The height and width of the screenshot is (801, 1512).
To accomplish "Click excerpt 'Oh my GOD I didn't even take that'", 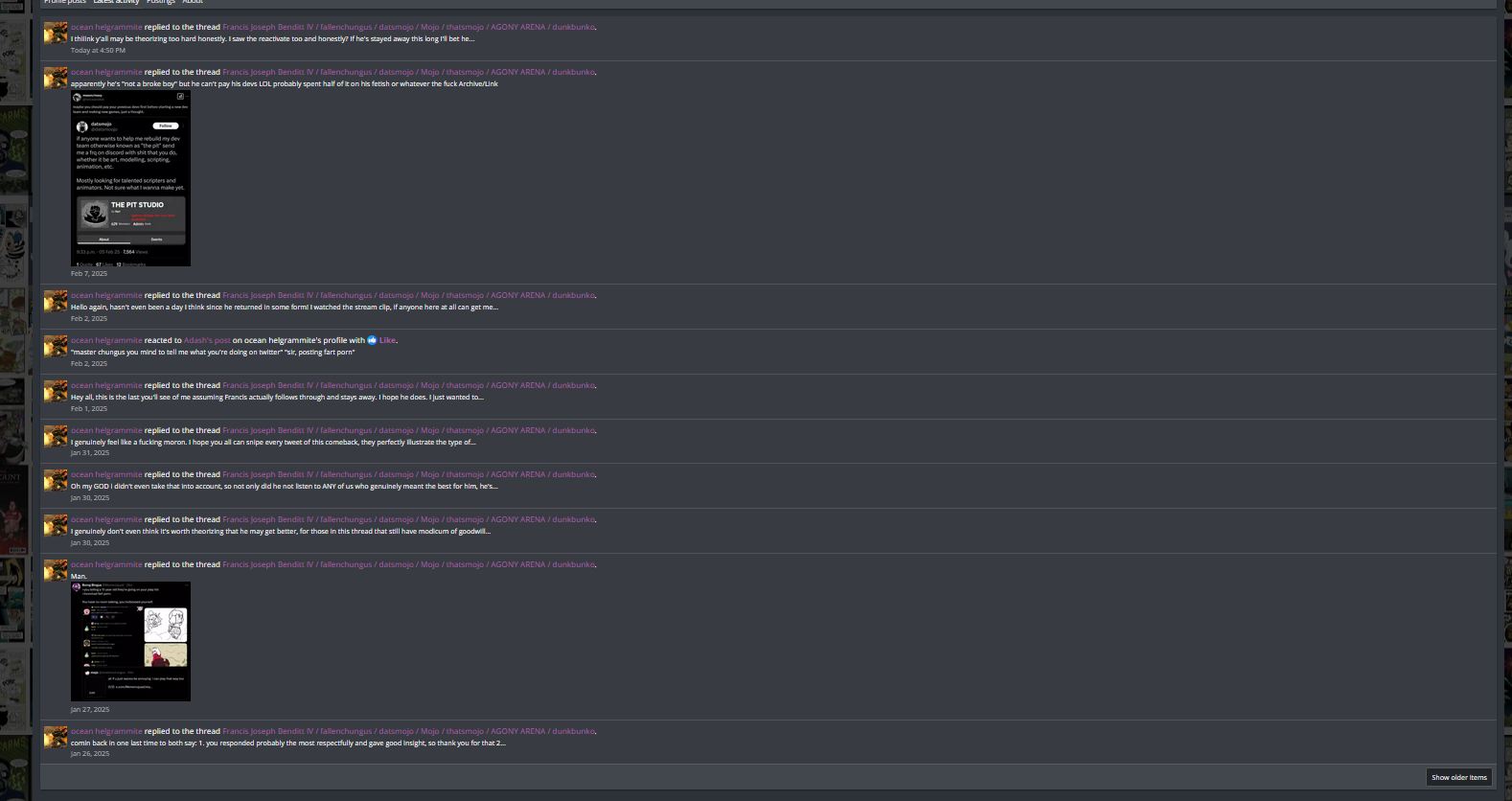I will 285,486.
